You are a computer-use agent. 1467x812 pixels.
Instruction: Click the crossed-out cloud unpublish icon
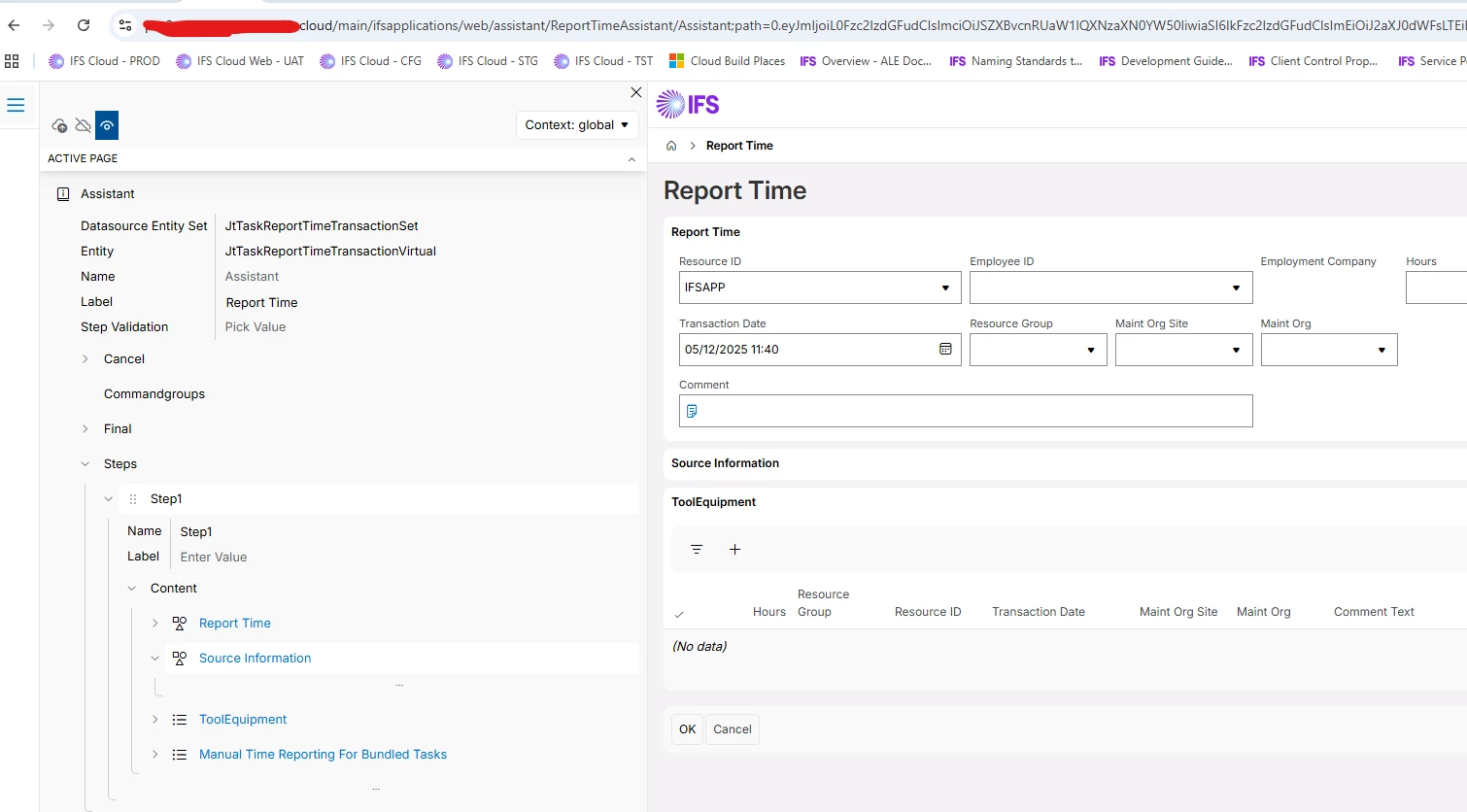(83, 125)
